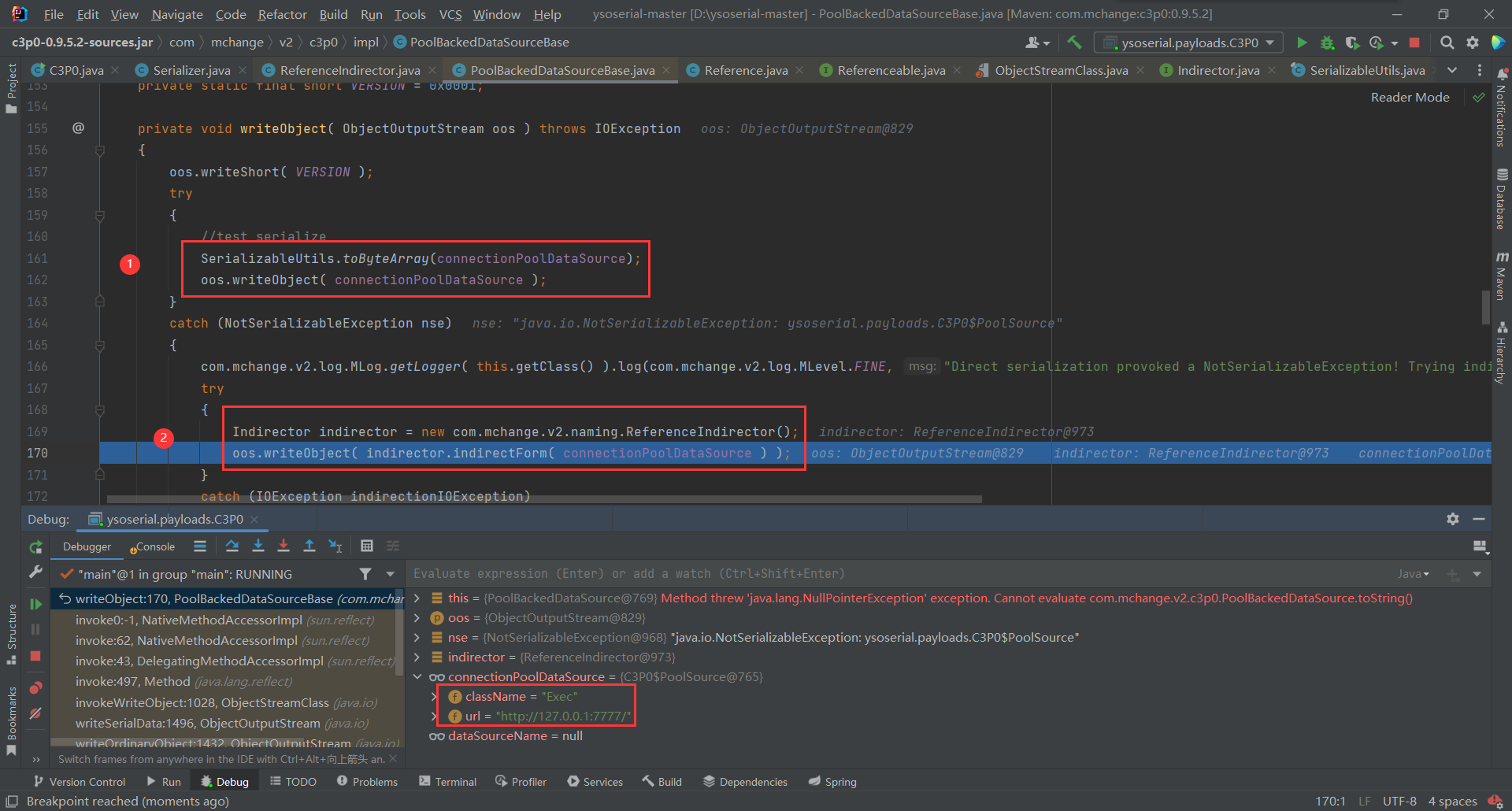Open the Notifications side panel

1502,108
